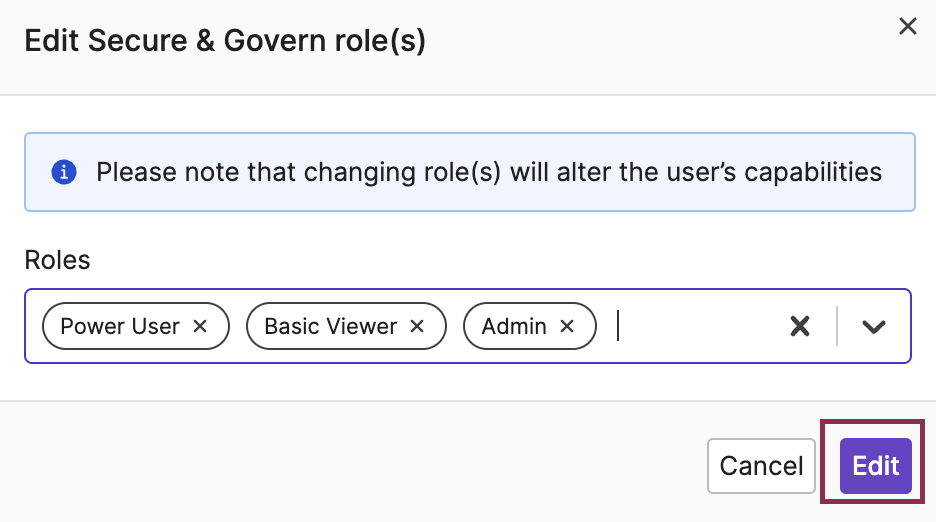Click the separator beside the dropdown chevron
Viewport: 936px width, 522px height.
(x=837, y=326)
